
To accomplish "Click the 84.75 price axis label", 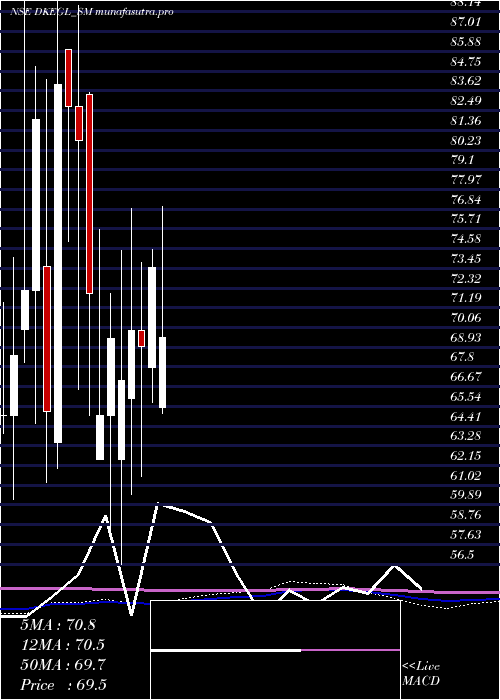I will pos(466,61).
